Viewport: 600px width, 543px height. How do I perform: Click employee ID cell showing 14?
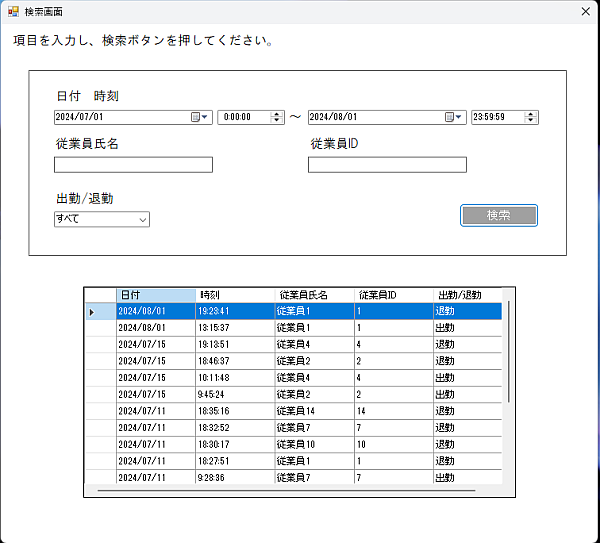pyautogui.click(x=394, y=411)
